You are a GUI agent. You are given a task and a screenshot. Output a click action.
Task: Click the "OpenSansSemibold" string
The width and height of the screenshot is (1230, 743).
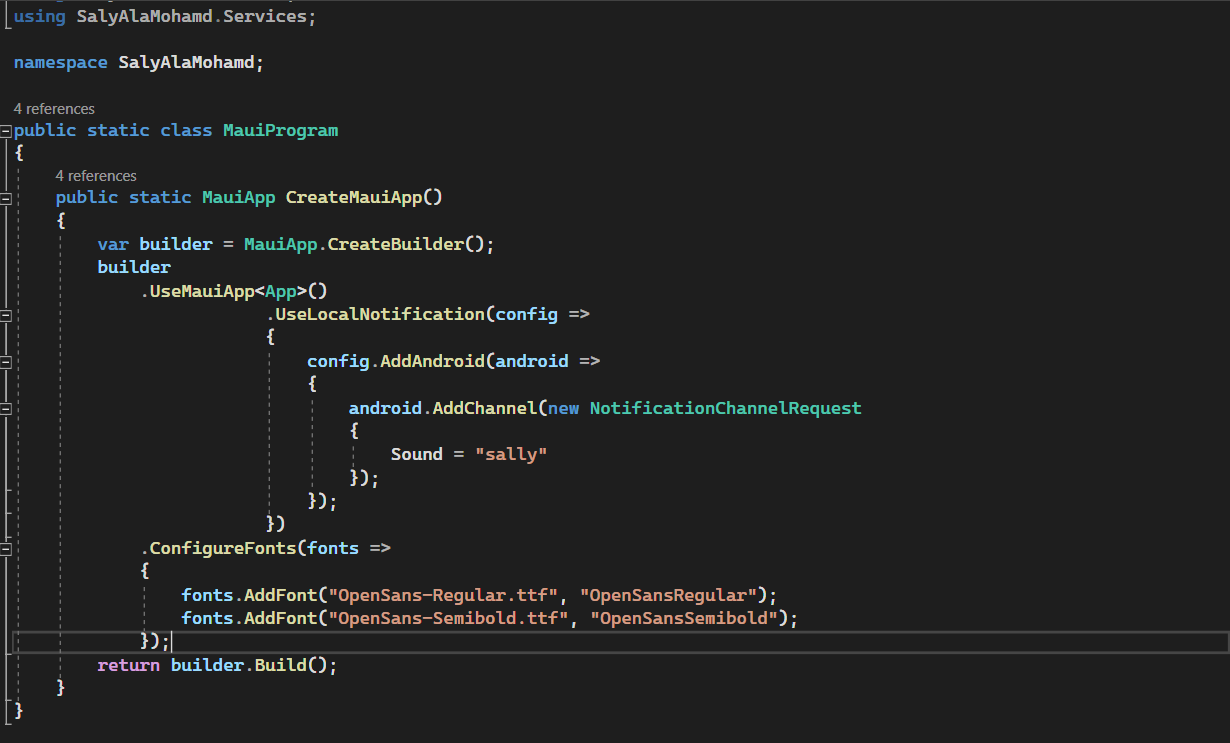click(x=684, y=618)
